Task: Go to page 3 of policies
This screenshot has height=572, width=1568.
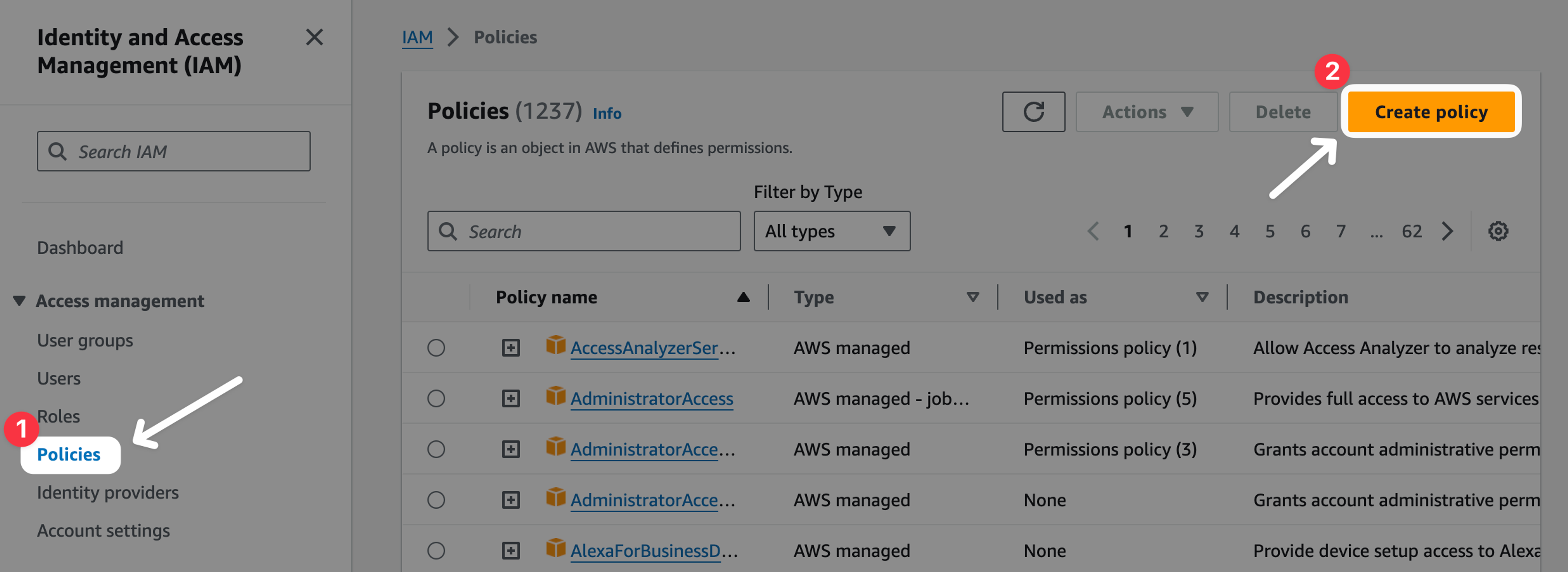Action: click(1198, 231)
